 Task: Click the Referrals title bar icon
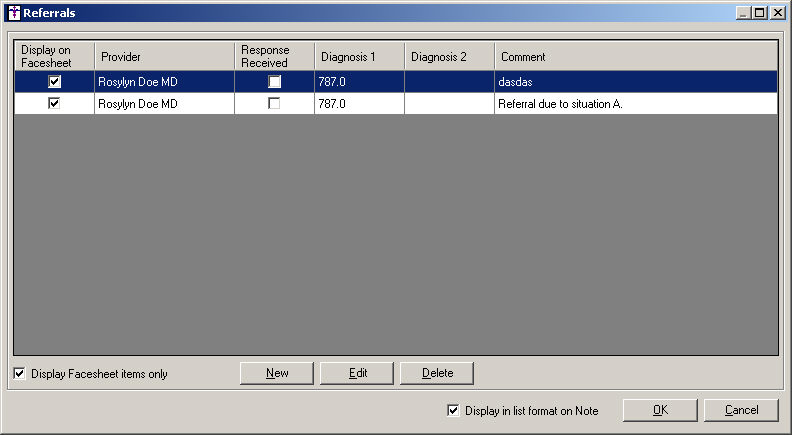12,13
